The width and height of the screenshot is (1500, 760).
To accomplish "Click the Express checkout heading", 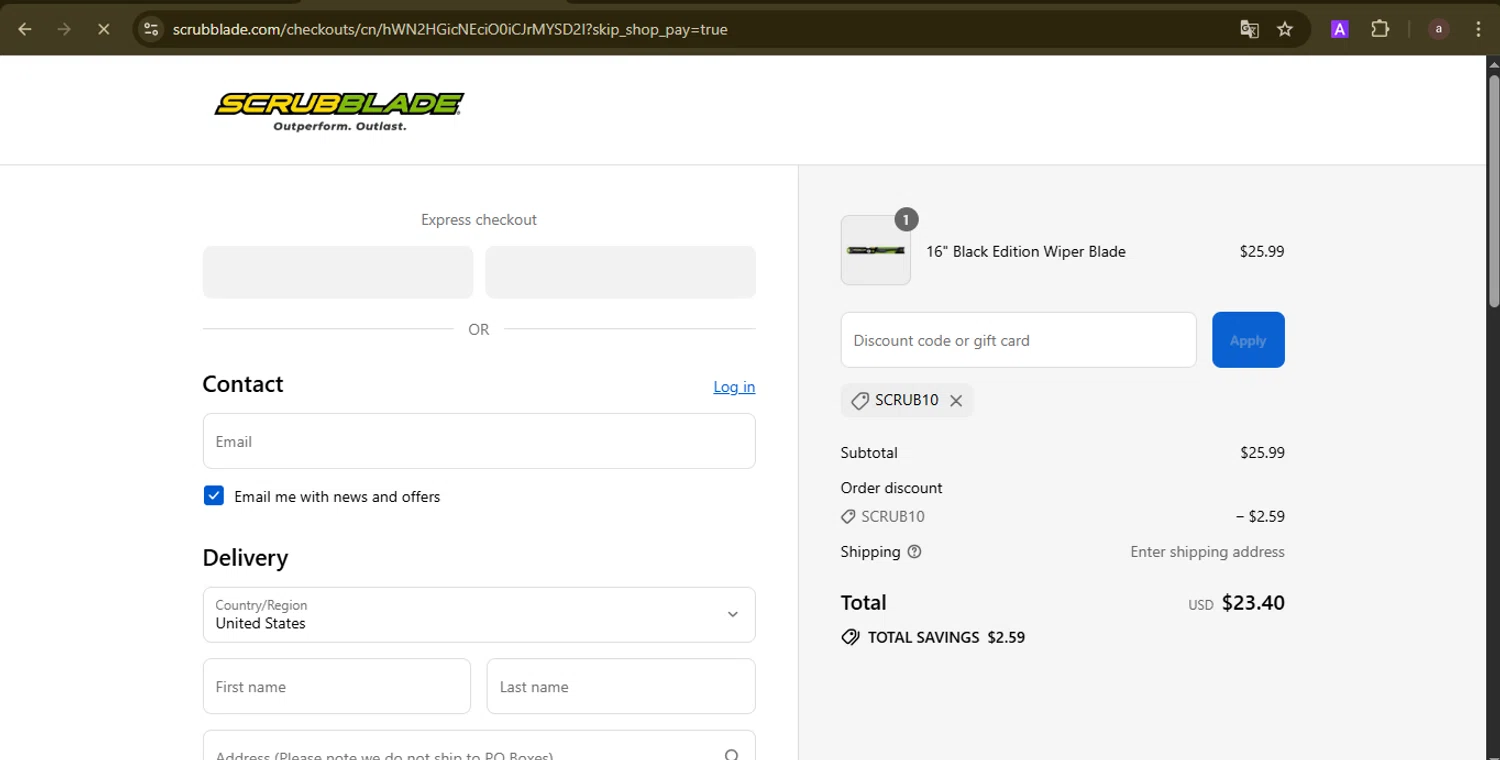I will [x=479, y=220].
